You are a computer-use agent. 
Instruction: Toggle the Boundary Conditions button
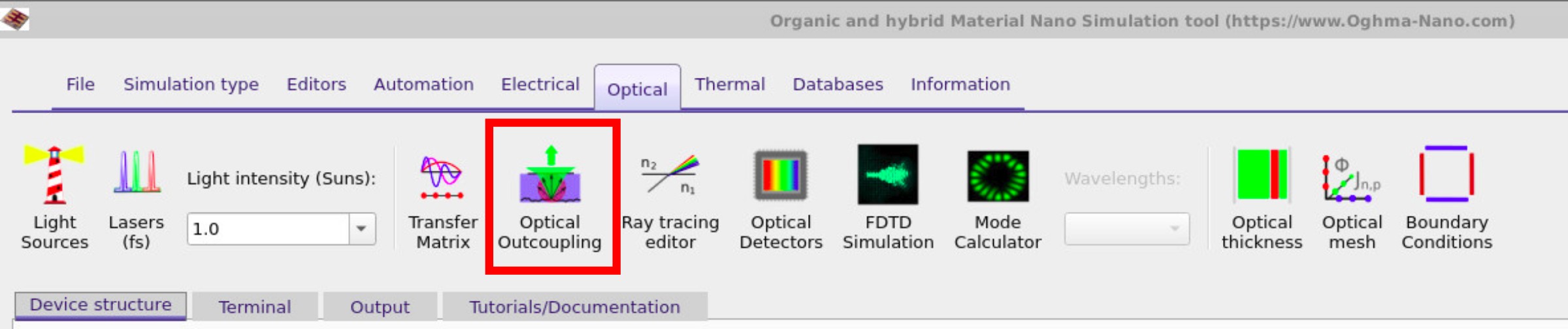pos(1446,196)
